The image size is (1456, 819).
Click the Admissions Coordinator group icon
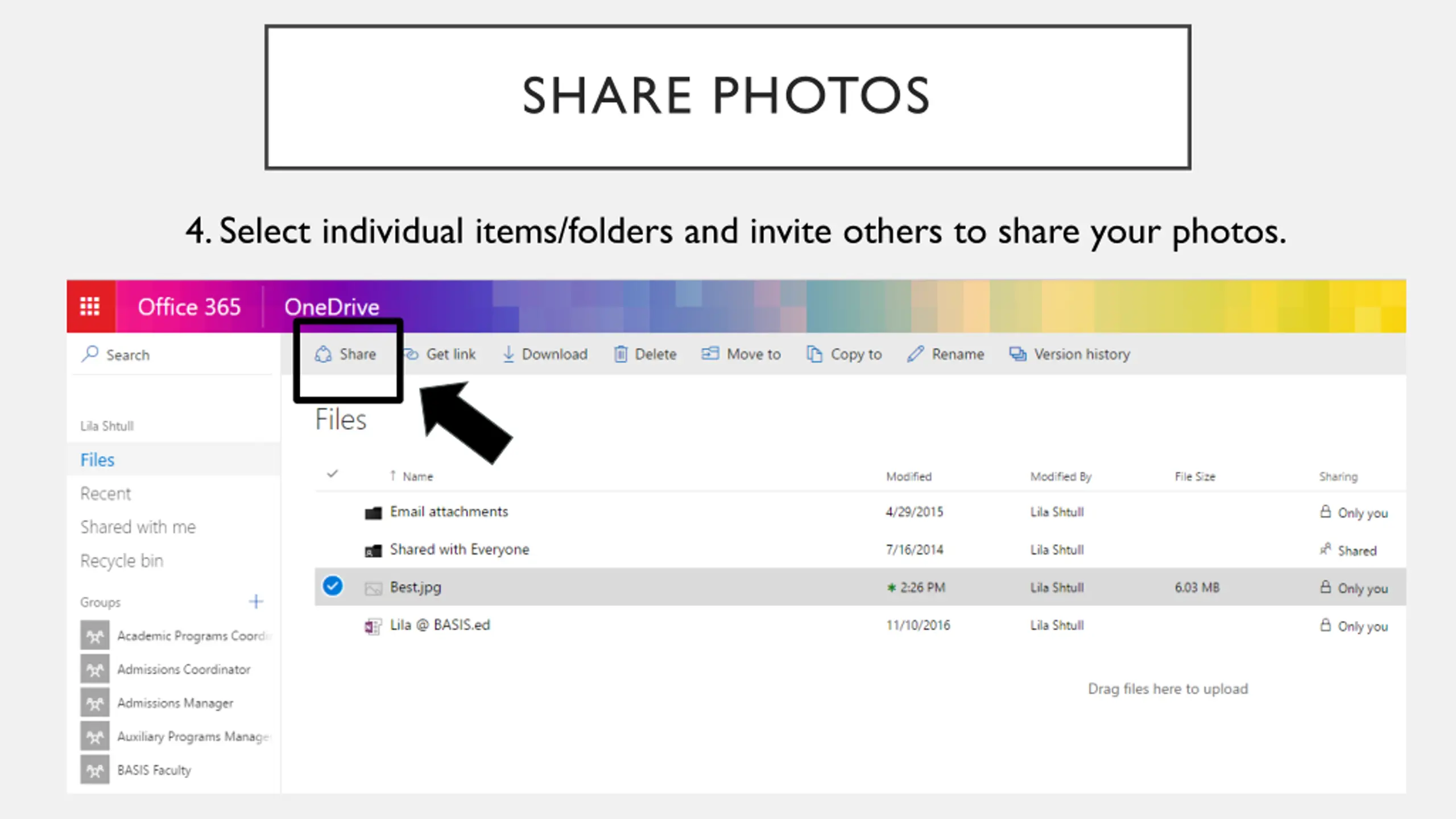pyautogui.click(x=94, y=669)
